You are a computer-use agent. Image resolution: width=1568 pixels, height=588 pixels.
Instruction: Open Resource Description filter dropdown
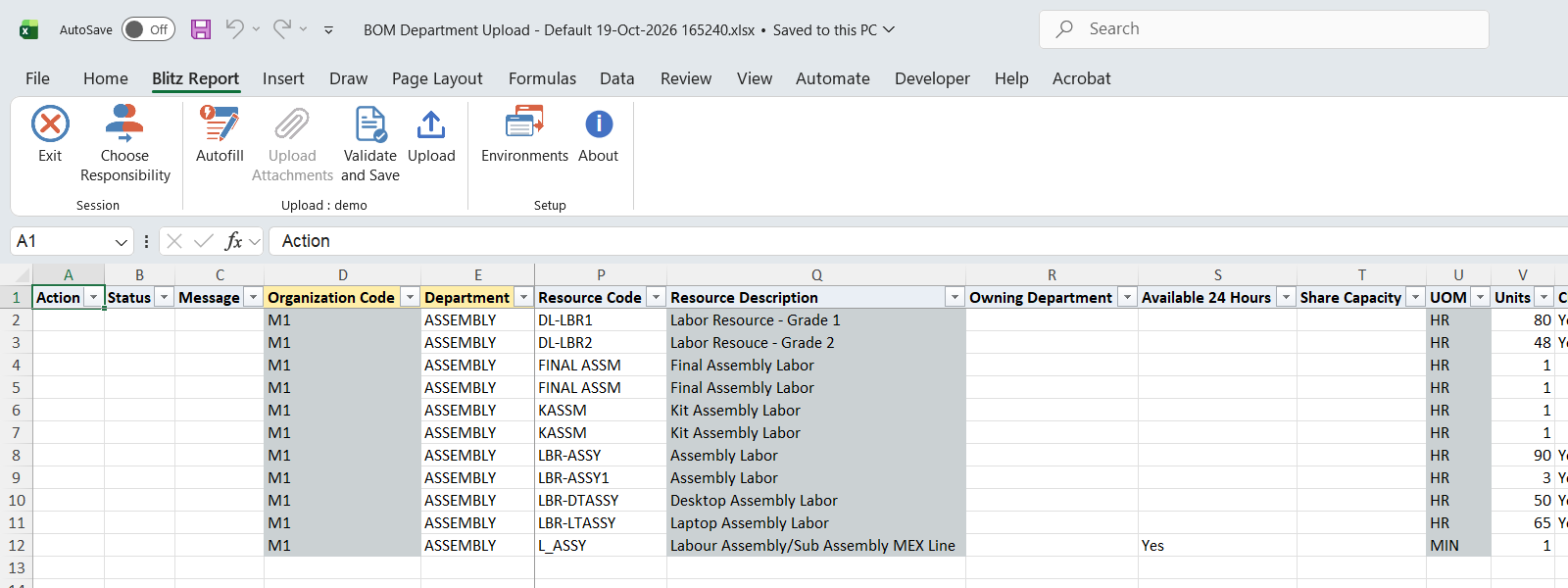[955, 297]
